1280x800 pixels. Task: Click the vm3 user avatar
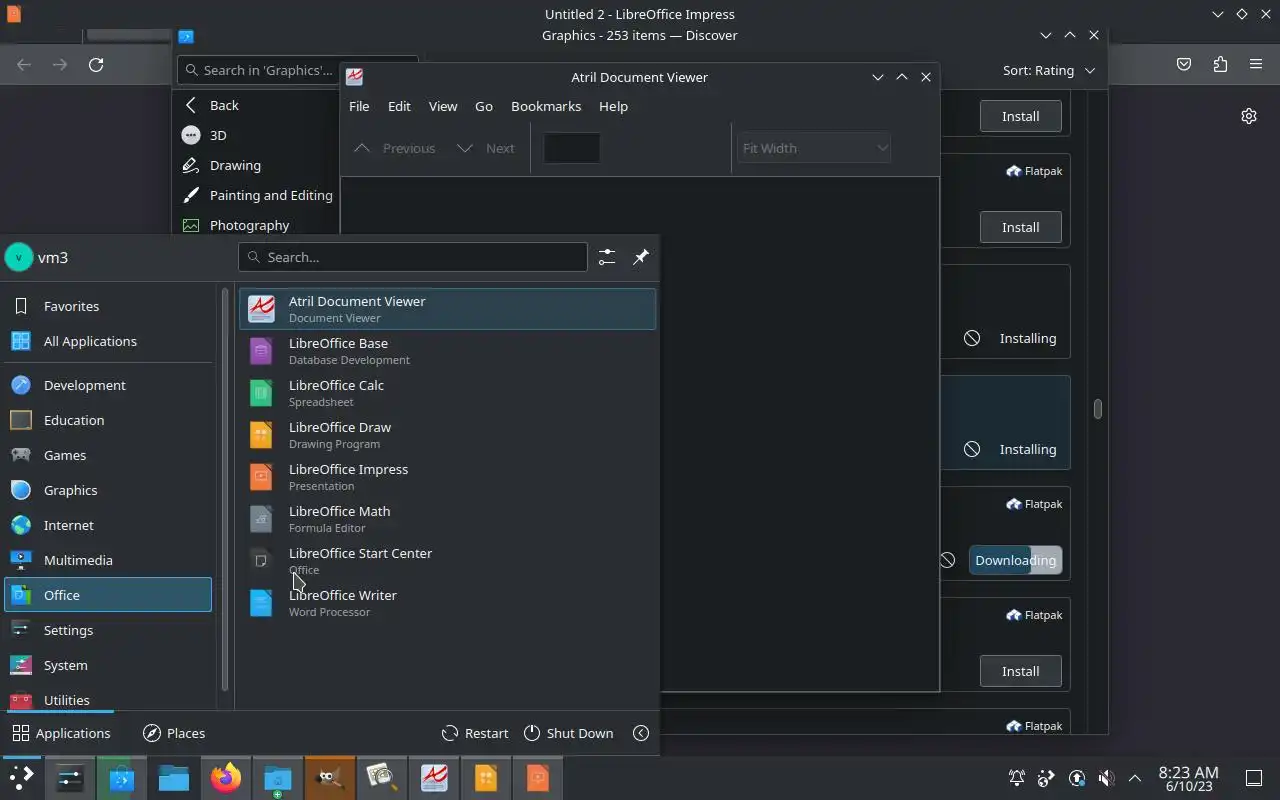19,257
